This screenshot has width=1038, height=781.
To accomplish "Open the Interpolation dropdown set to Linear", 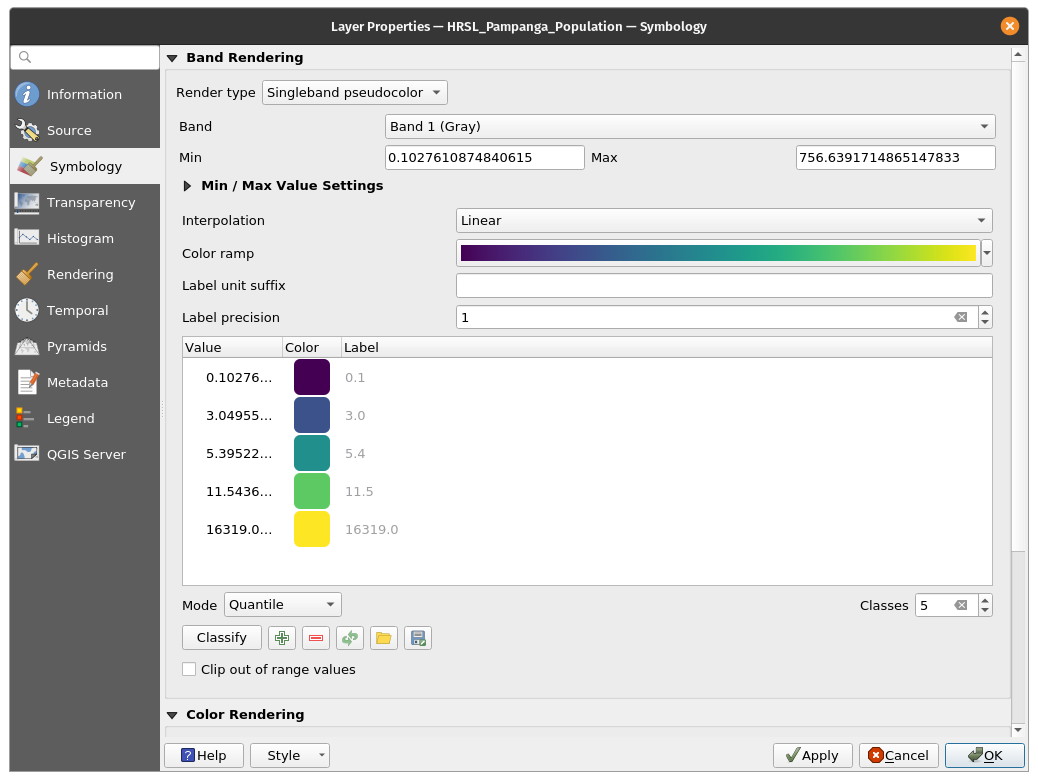I will pyautogui.click(x=723, y=220).
